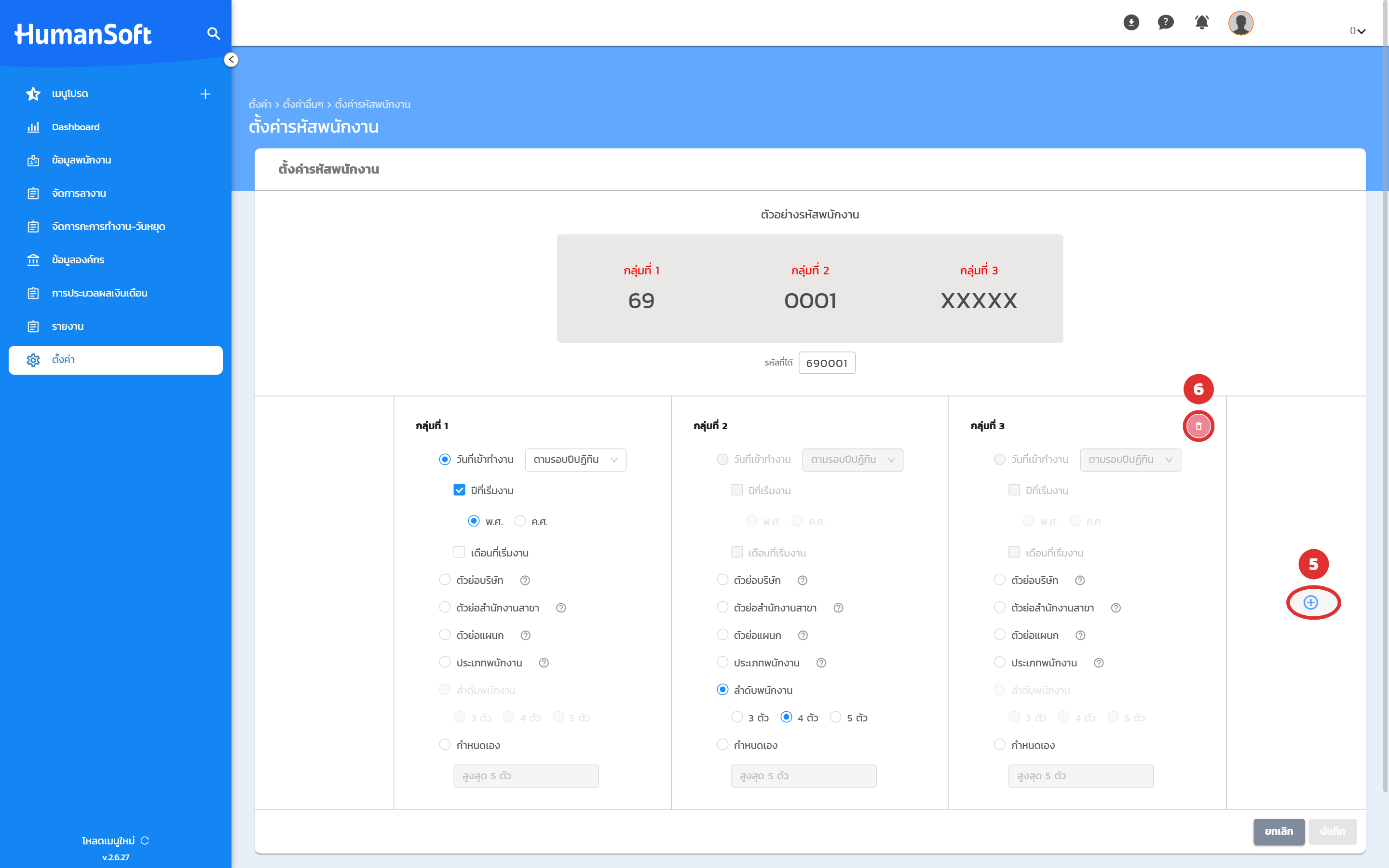Open ตามรอบปีปฏิทิน dropdown in group 3

click(x=1130, y=460)
